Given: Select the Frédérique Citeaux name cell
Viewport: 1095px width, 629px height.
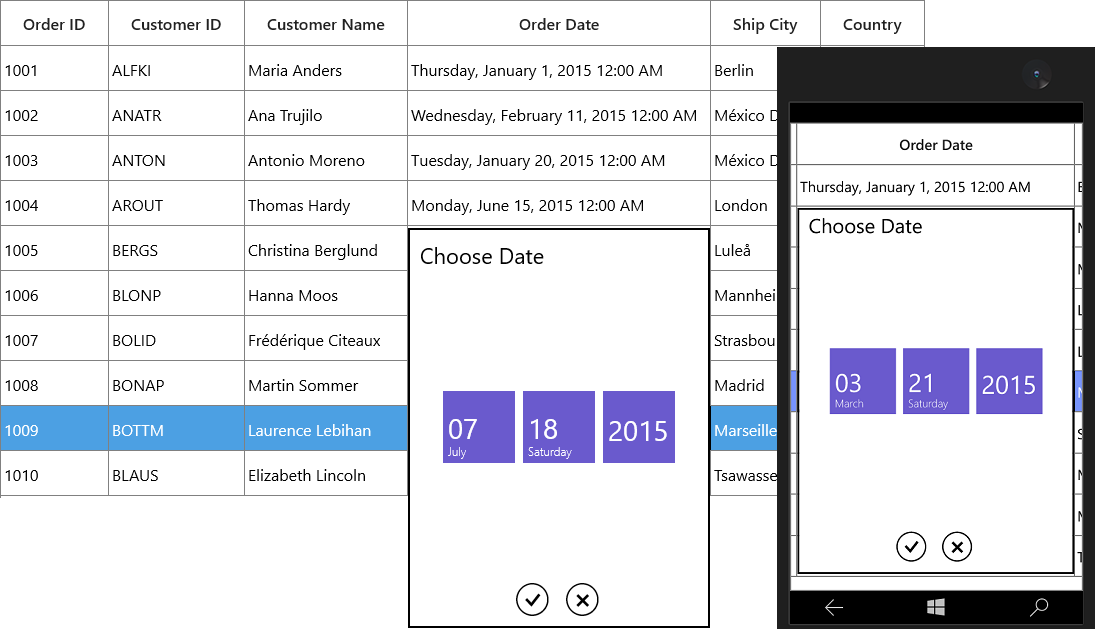Looking at the screenshot, I should pyautogui.click(x=325, y=339).
